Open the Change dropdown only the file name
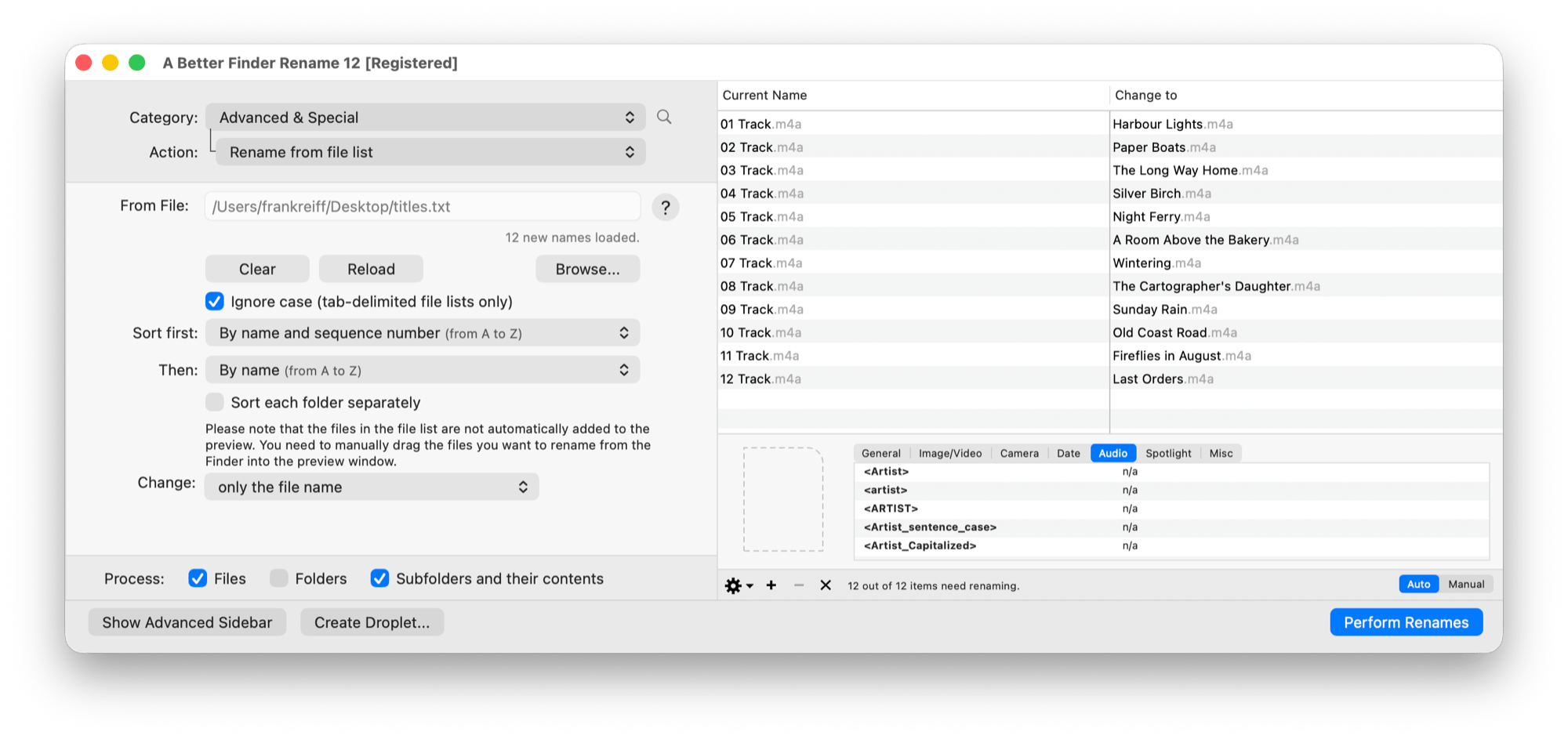The height and width of the screenshot is (739, 1568). (372, 487)
